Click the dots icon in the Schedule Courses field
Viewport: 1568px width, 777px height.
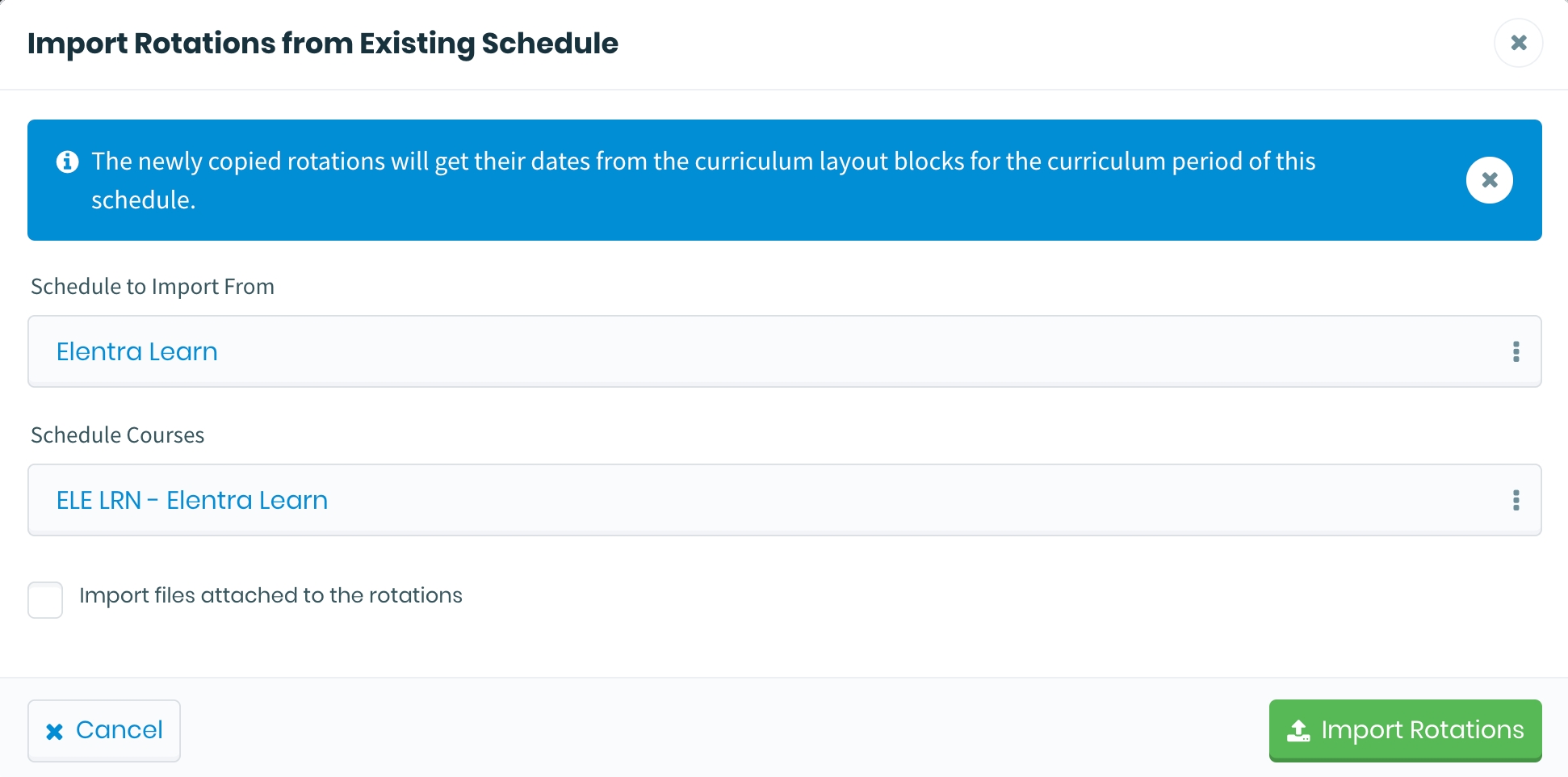pyautogui.click(x=1516, y=500)
